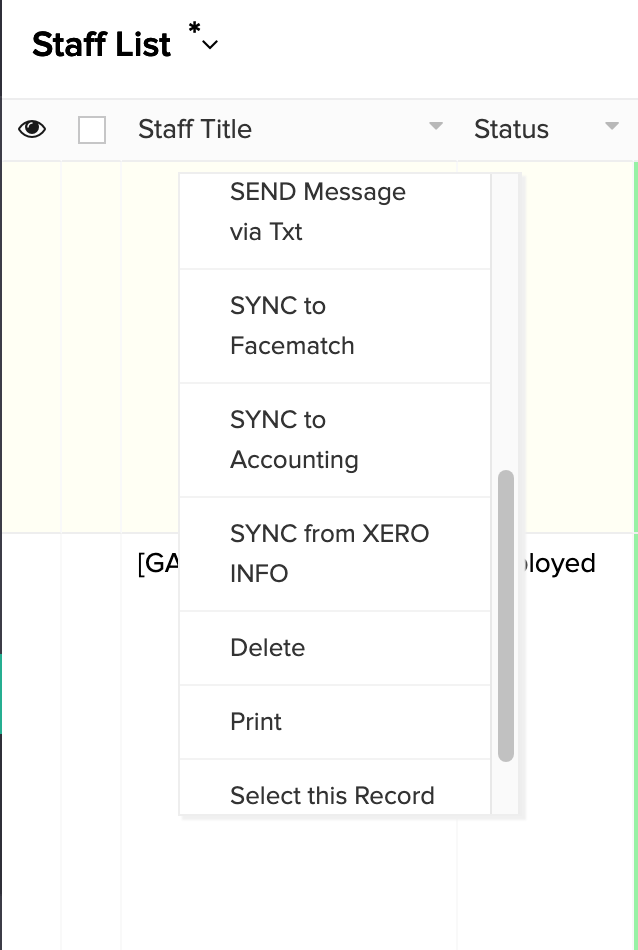
Task: Expand the Staff List view chevron
Action: (x=210, y=45)
